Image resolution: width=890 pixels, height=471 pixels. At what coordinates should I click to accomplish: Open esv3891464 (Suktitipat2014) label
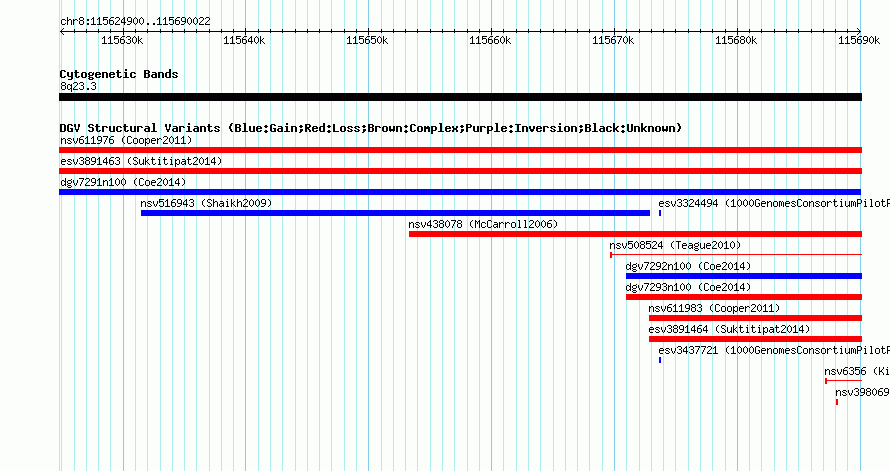729,329
